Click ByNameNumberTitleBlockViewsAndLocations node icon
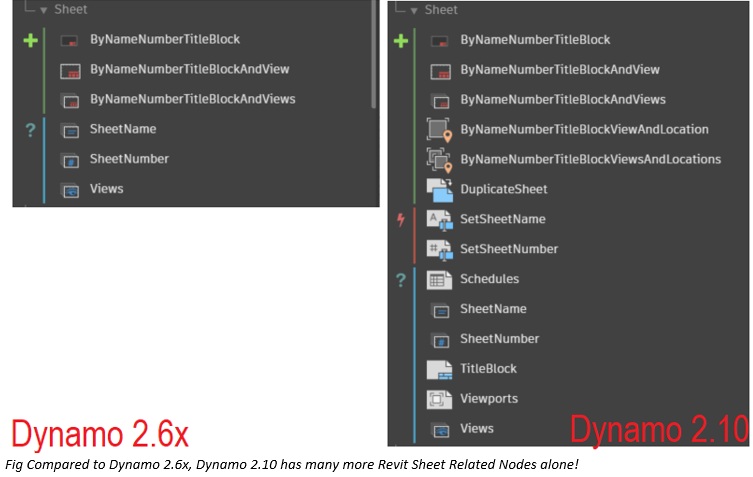The height and width of the screenshot is (477, 753). [x=439, y=160]
